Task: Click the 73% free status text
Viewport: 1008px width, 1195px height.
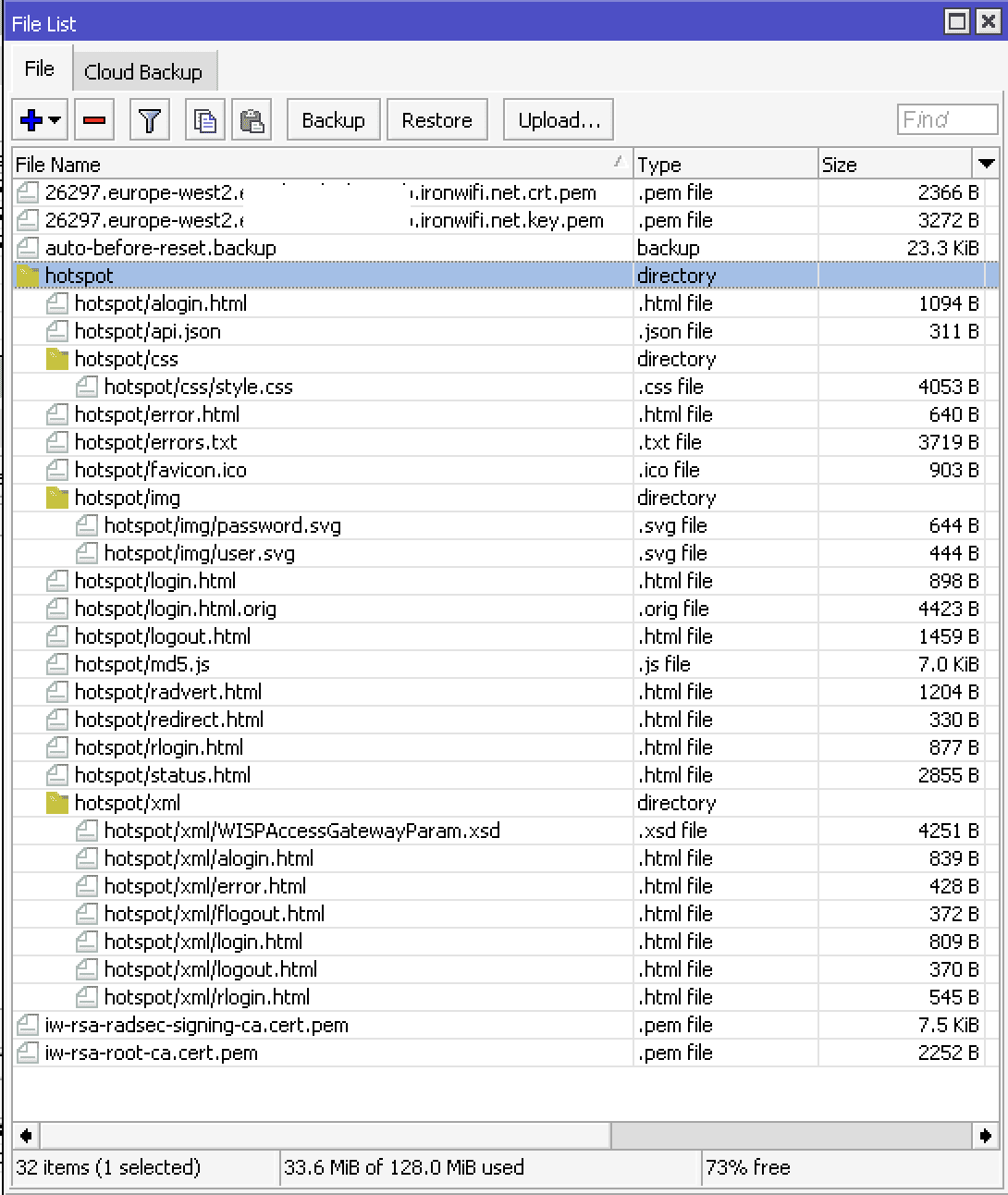Action: point(748,1167)
